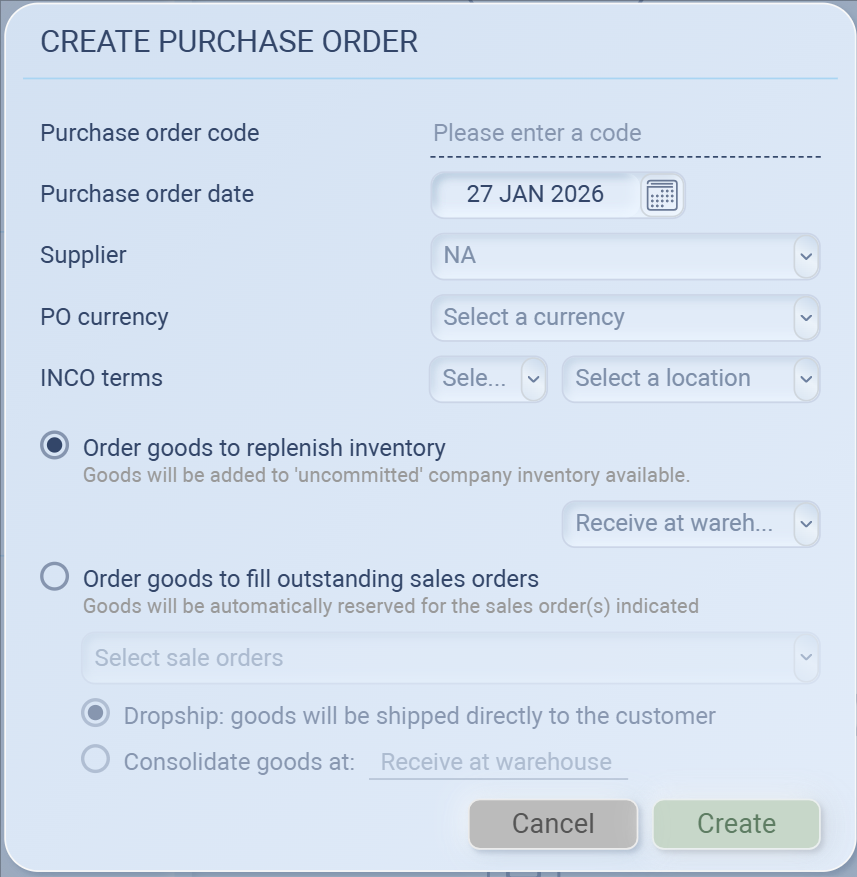Click the 'Receive at warehouse' consolidate field

click(x=497, y=762)
